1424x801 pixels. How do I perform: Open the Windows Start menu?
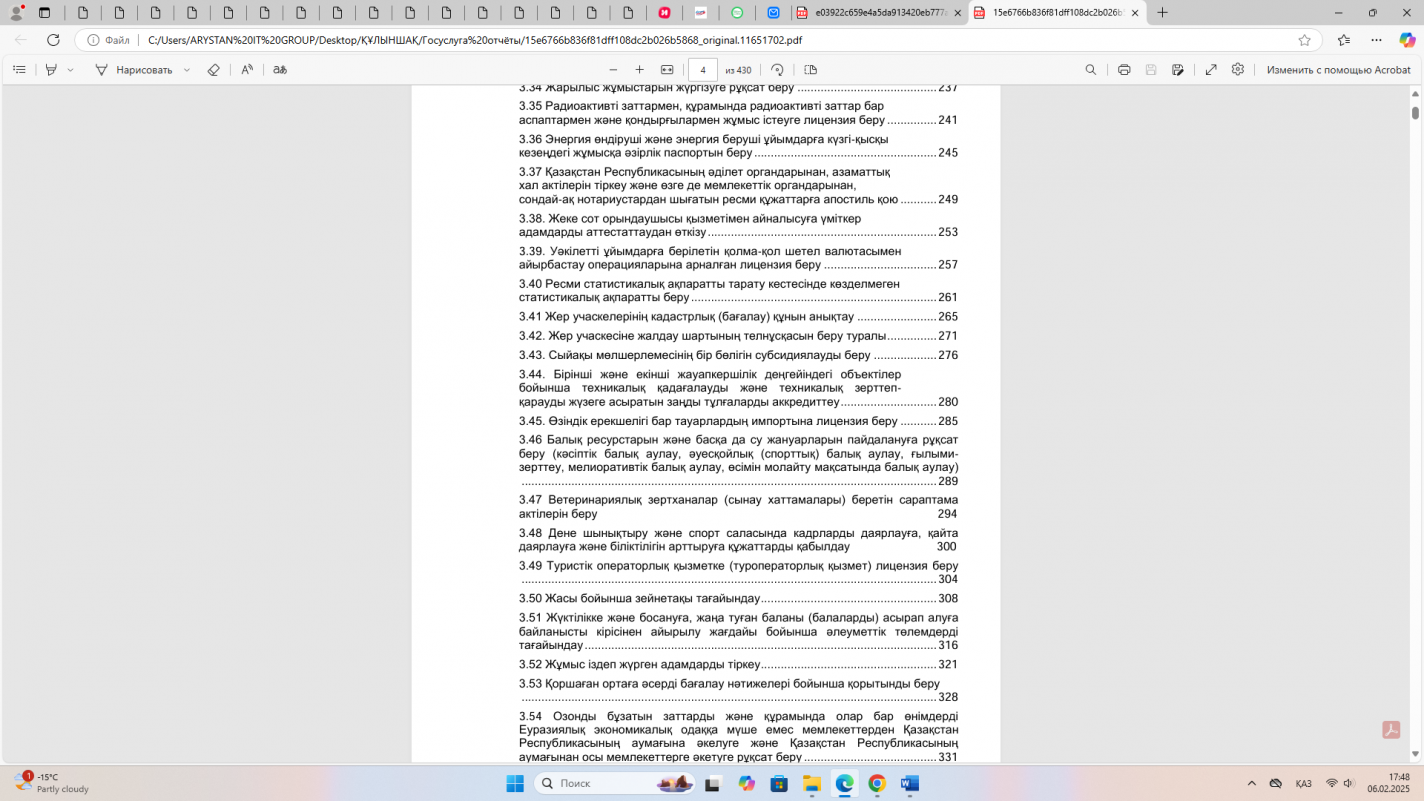[515, 783]
